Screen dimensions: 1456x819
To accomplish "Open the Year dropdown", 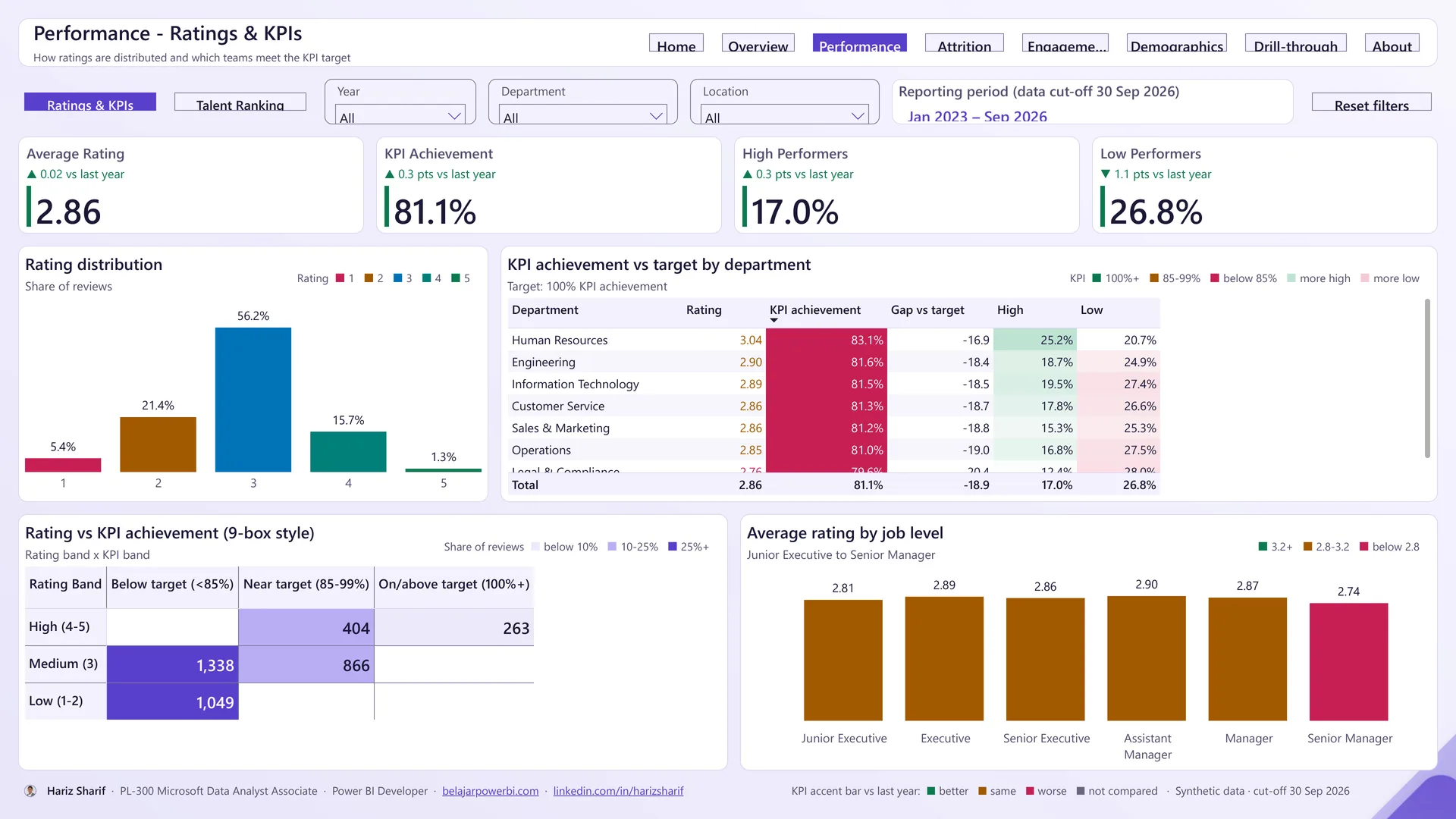I will (x=400, y=115).
